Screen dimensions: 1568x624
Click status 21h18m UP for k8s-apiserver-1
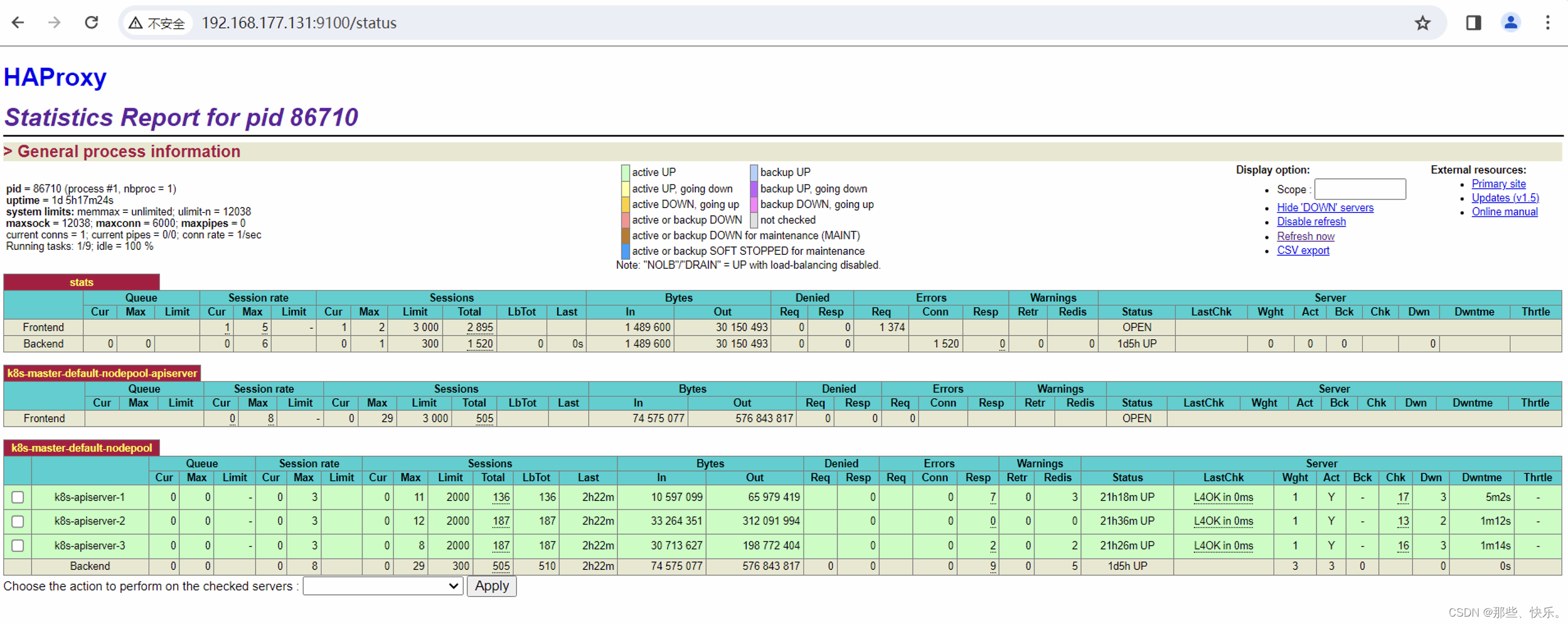point(1127,497)
